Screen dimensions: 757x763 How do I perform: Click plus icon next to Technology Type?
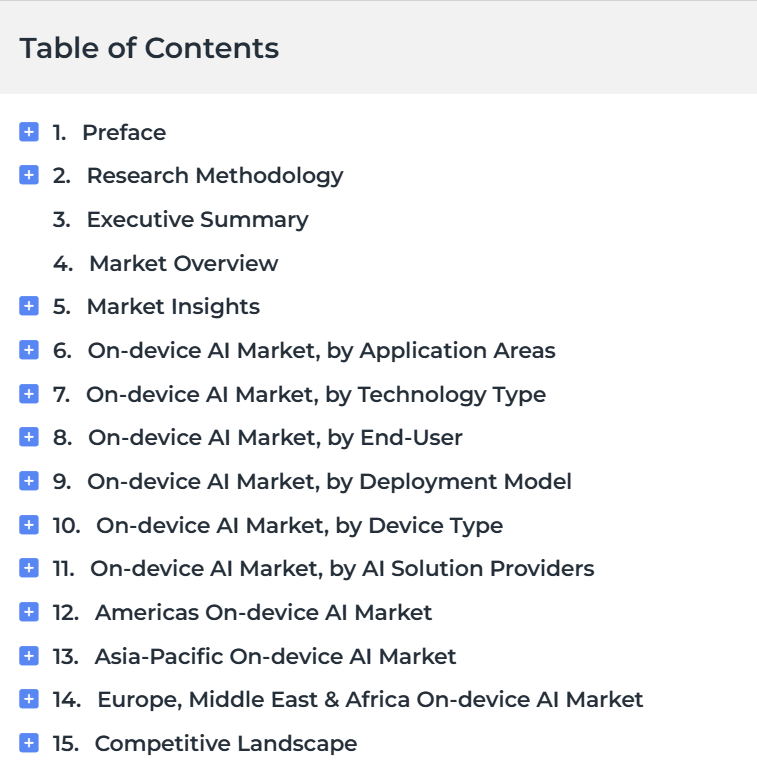click(x=29, y=394)
